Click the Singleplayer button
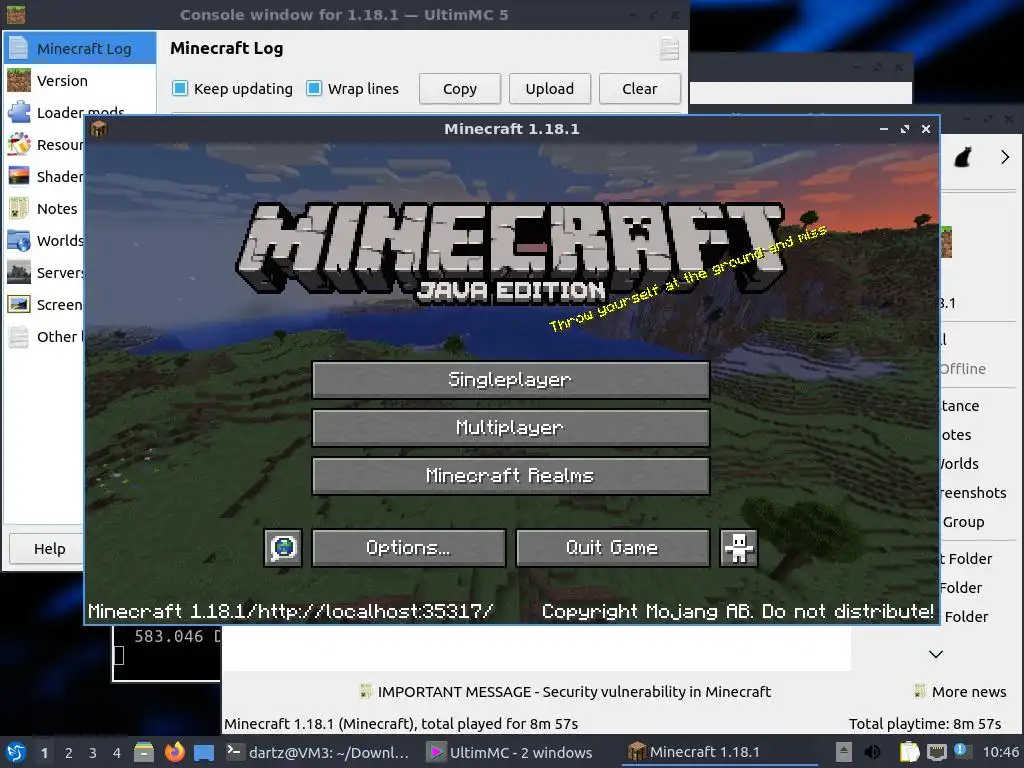This screenshot has height=768, width=1024. (511, 379)
